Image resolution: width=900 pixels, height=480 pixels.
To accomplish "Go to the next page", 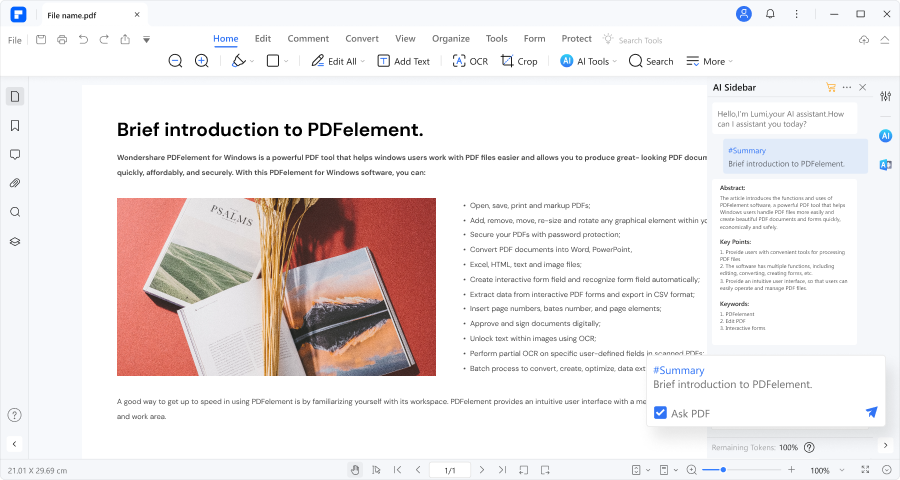I will click(x=482, y=470).
